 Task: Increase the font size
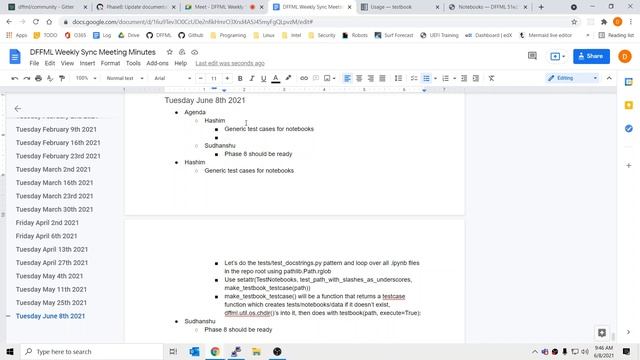[227, 78]
